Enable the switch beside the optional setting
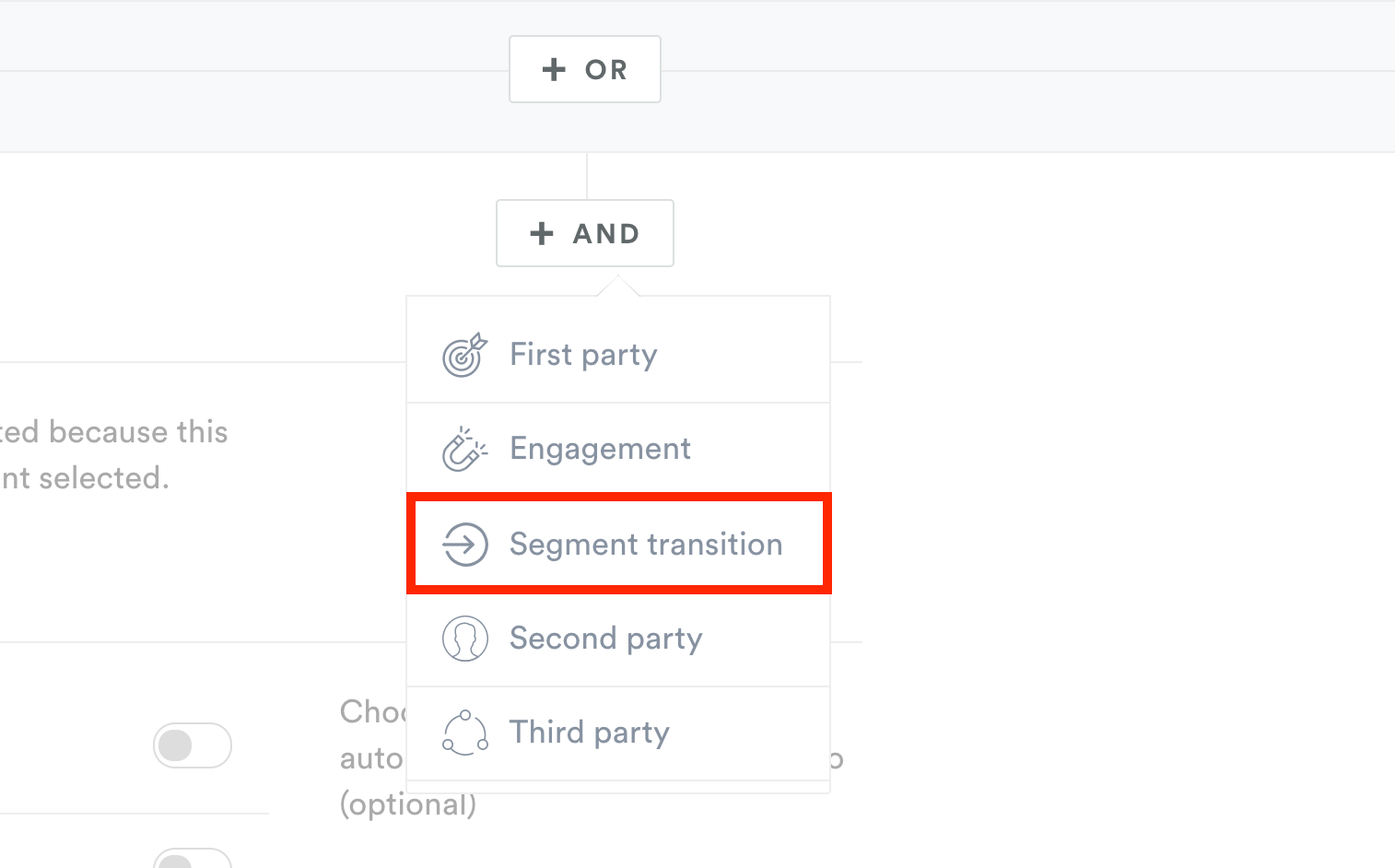The height and width of the screenshot is (868, 1395). (193, 745)
